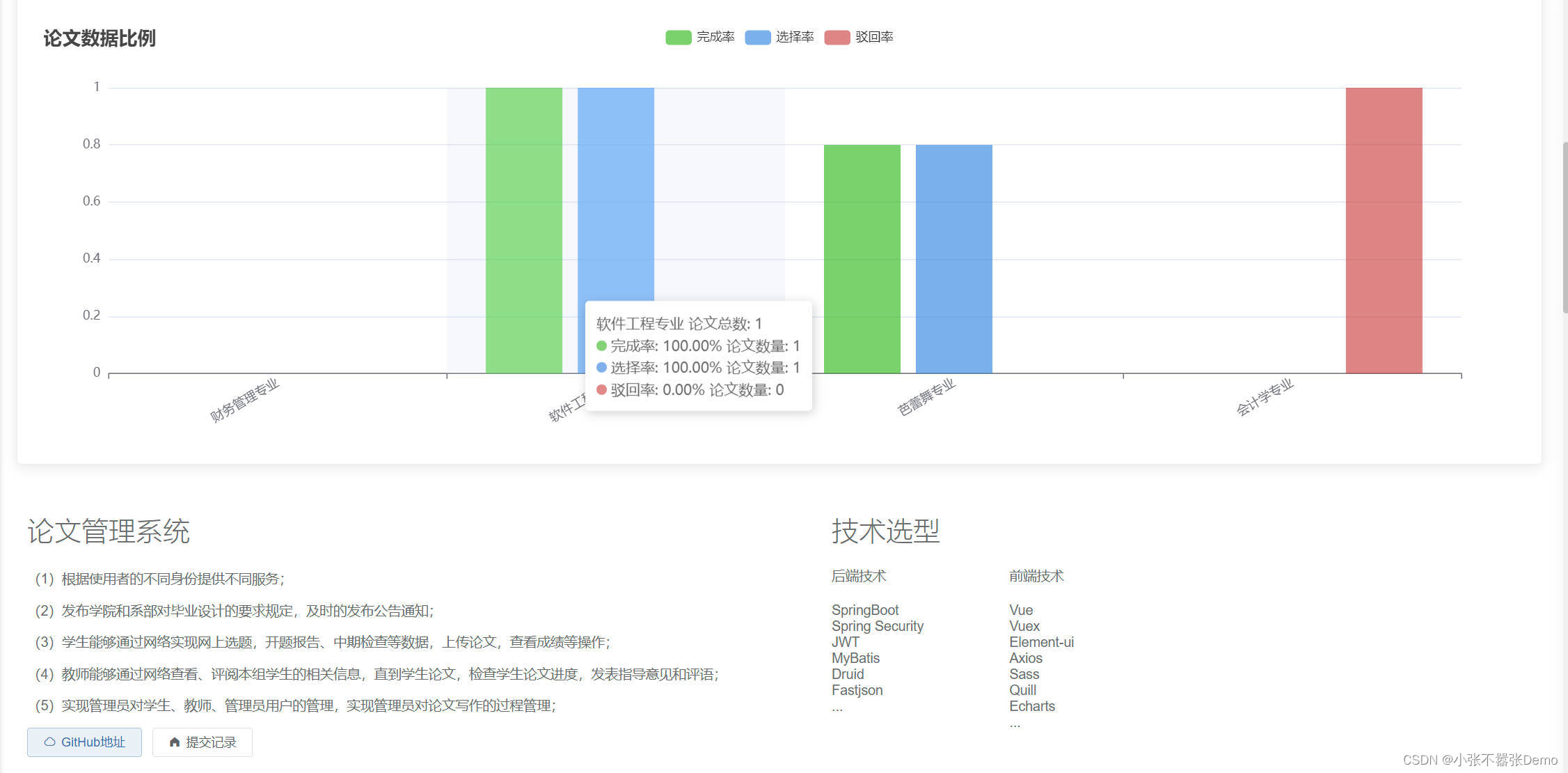Click the 会计学专业 axis label
This screenshot has width=1568, height=773.
pyautogui.click(x=1265, y=398)
